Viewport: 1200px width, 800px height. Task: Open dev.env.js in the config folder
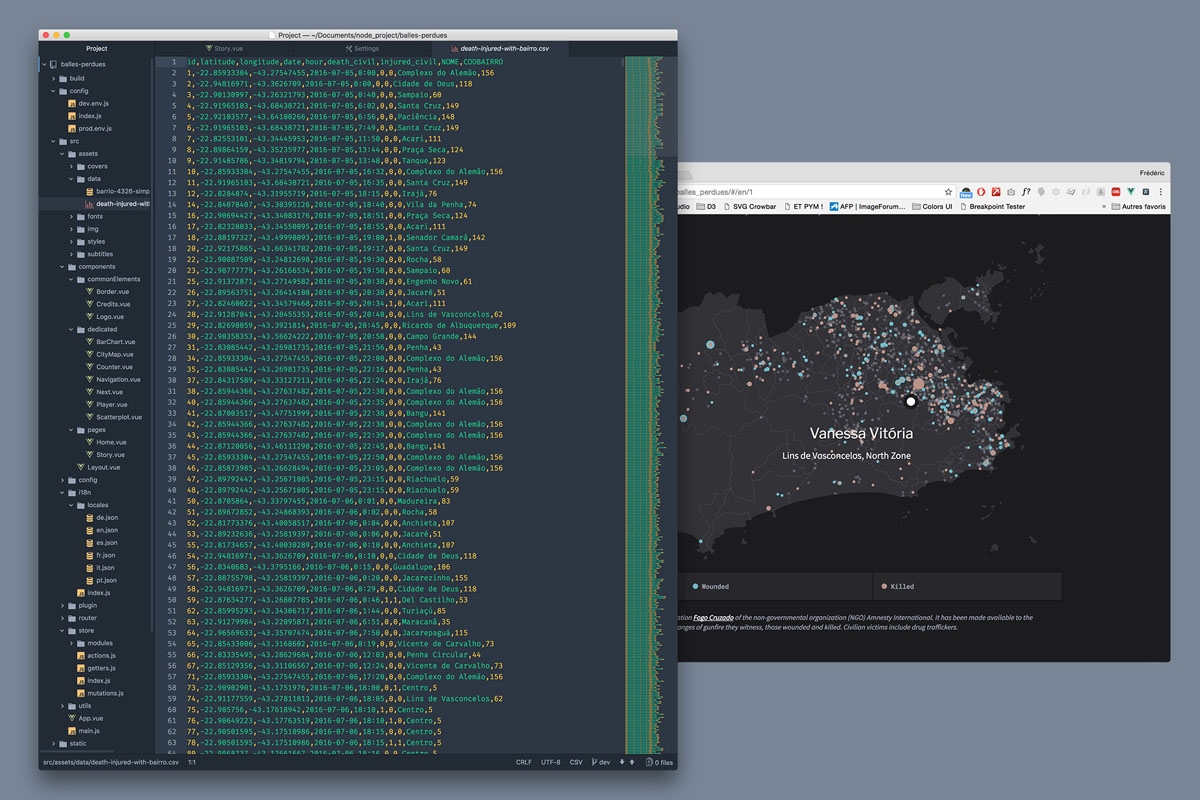(91, 103)
